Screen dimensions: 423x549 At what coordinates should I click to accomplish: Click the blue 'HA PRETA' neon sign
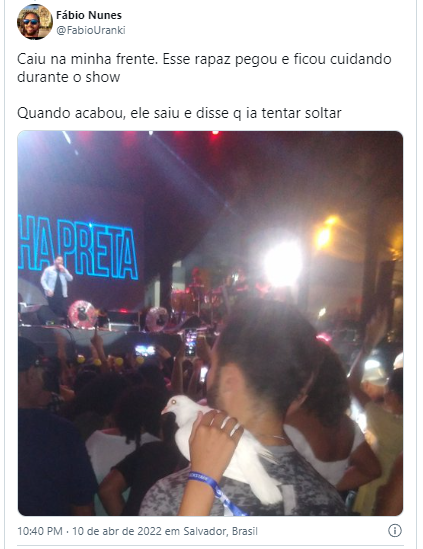[78, 248]
